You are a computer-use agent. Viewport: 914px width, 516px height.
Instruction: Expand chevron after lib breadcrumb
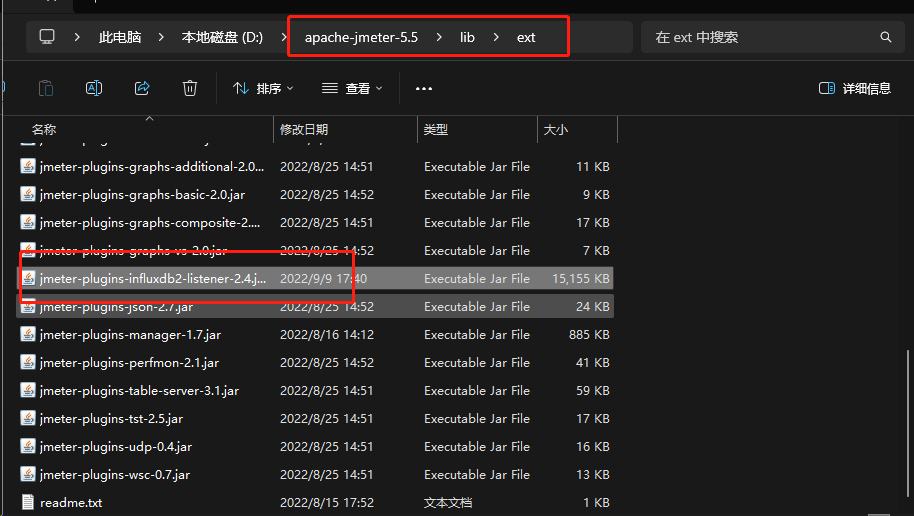coord(496,37)
